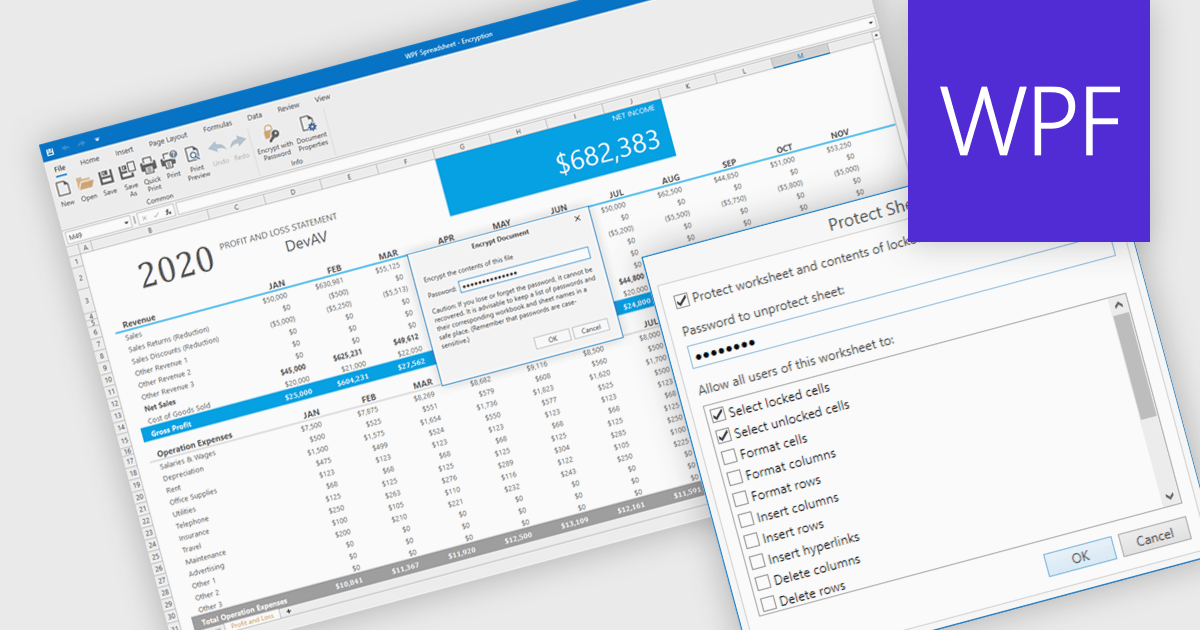Switch to the File ribbon tab
The height and width of the screenshot is (630, 1200).
click(60, 167)
